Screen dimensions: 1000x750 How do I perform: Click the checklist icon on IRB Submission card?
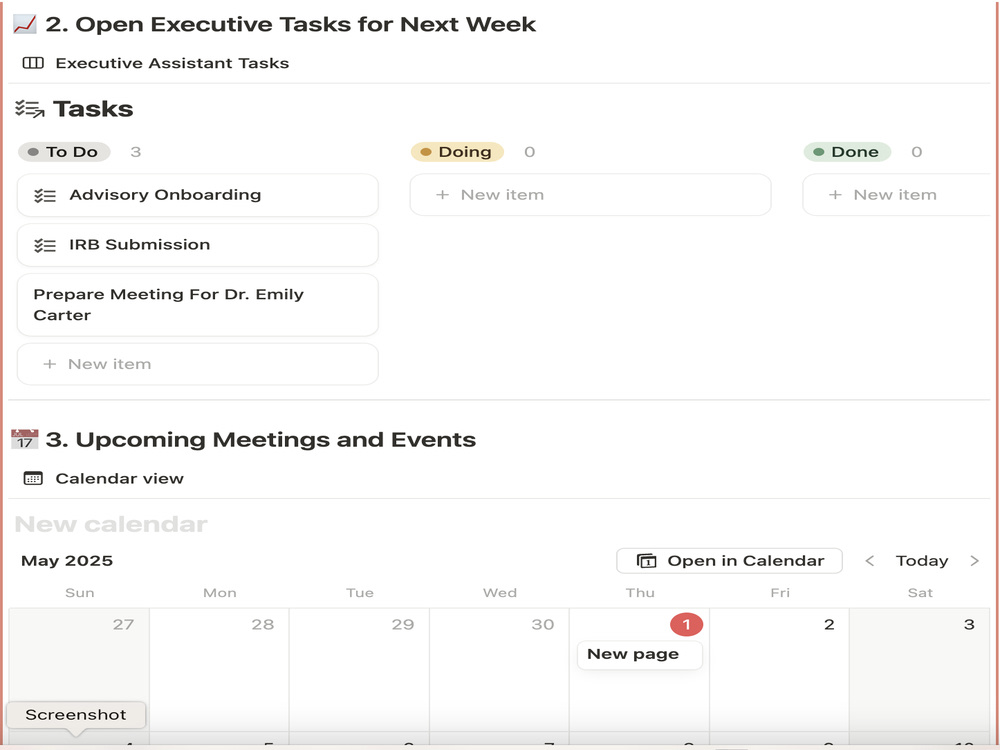(x=45, y=245)
